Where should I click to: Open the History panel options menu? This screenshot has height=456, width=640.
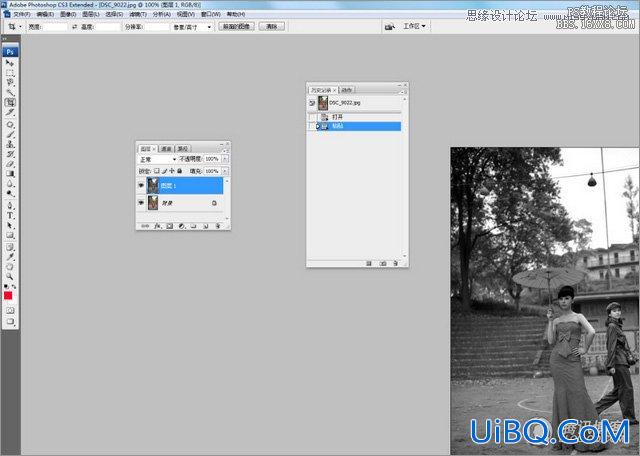(x=402, y=91)
